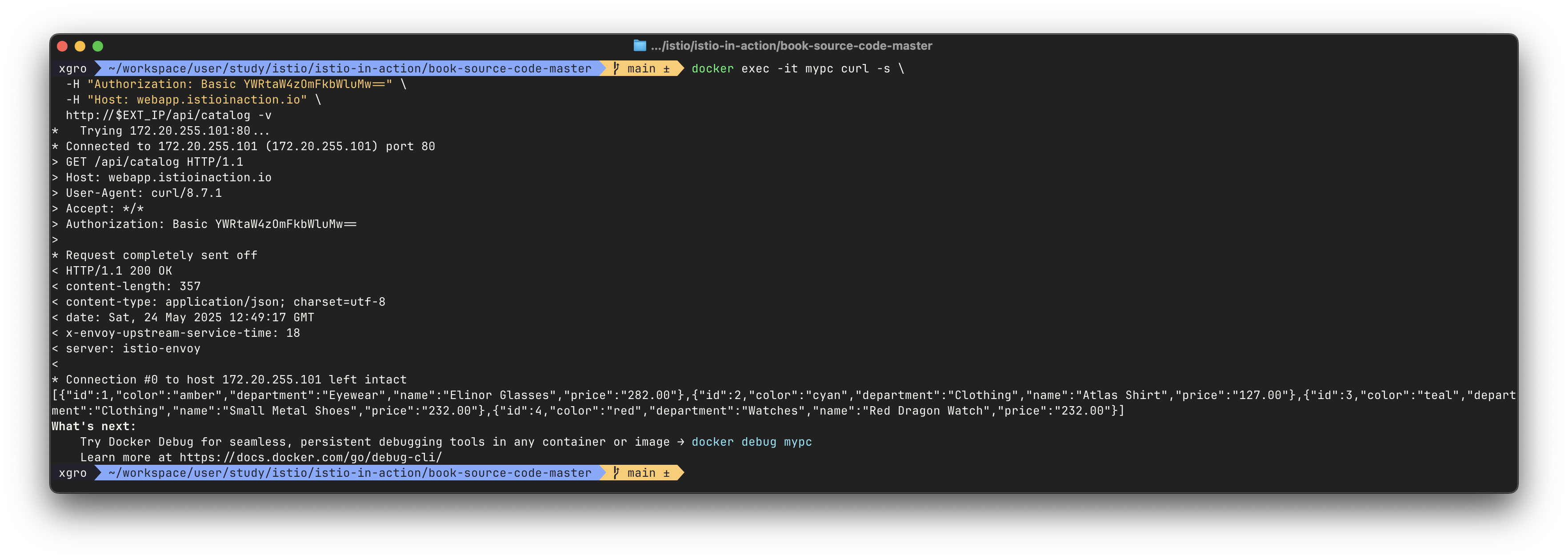This screenshot has height=559, width=1568.
Task: Click 'xgro' user segment in the top prompt
Action: (73, 68)
